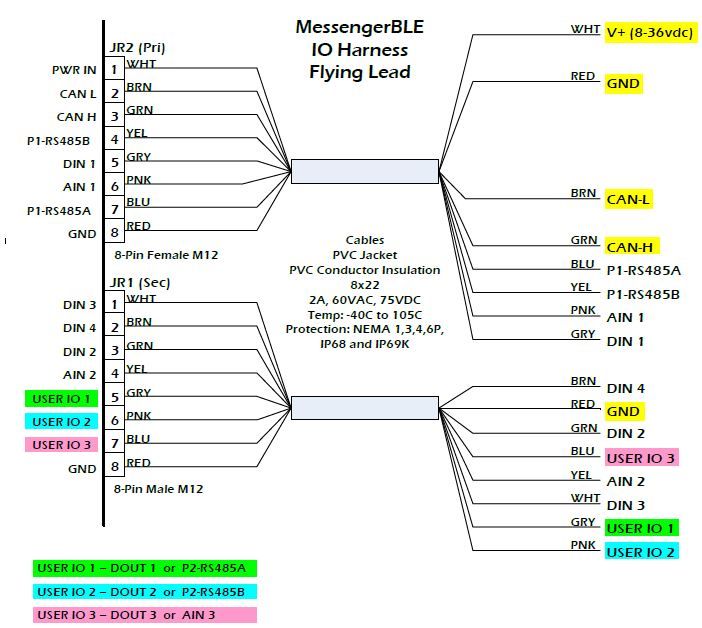Click the AIN 1 flying lead label at right

[x=625, y=318]
